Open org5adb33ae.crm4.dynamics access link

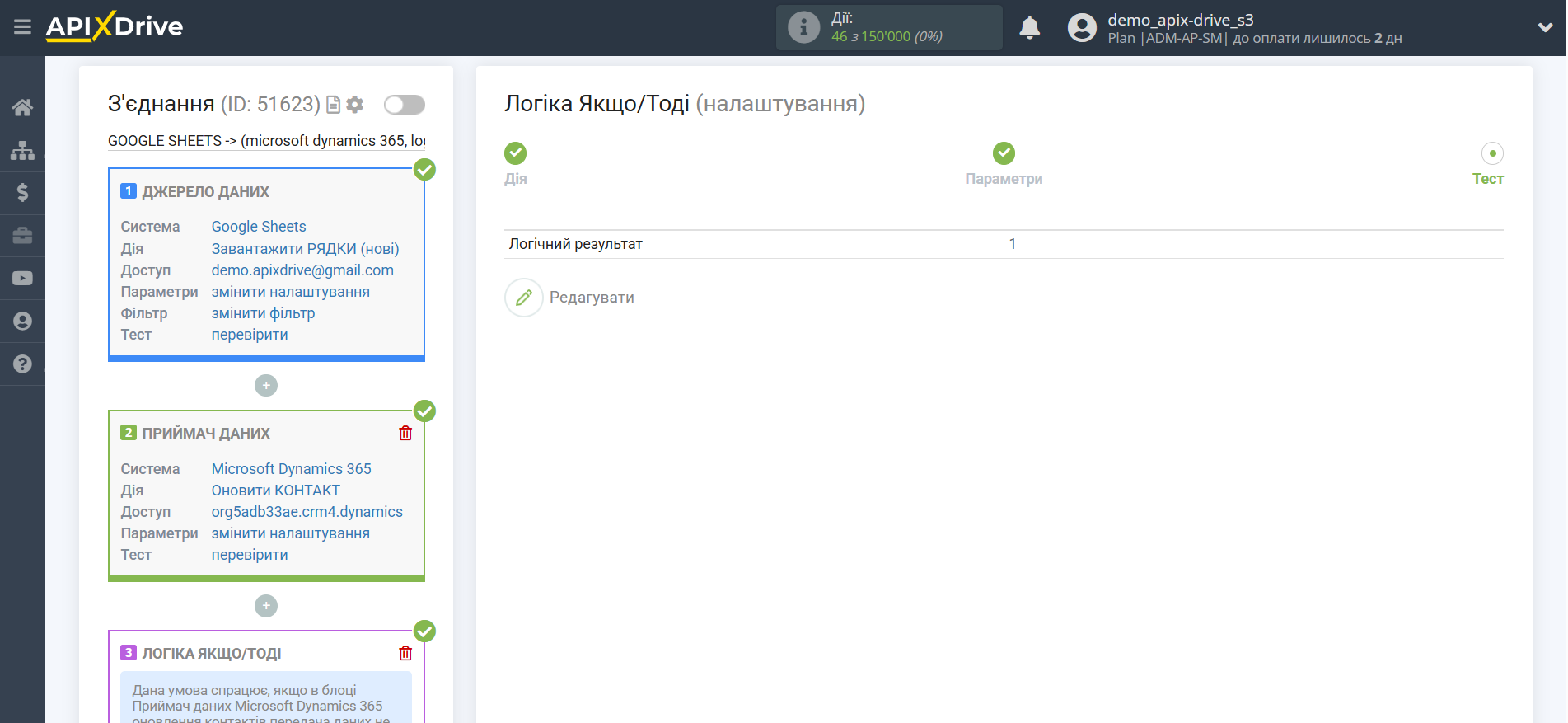(x=307, y=512)
